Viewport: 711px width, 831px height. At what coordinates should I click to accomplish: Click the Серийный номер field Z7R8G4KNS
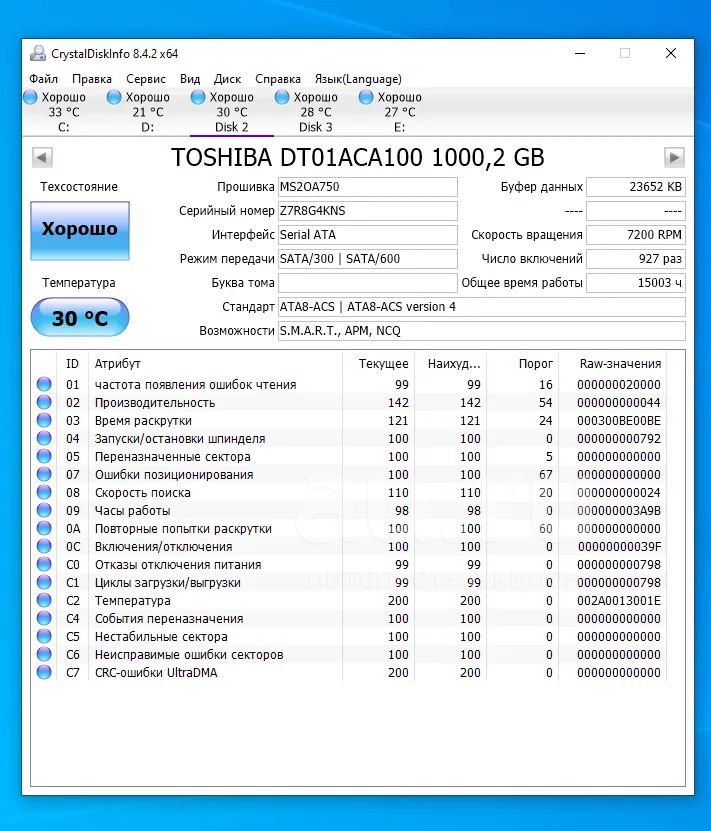click(368, 211)
